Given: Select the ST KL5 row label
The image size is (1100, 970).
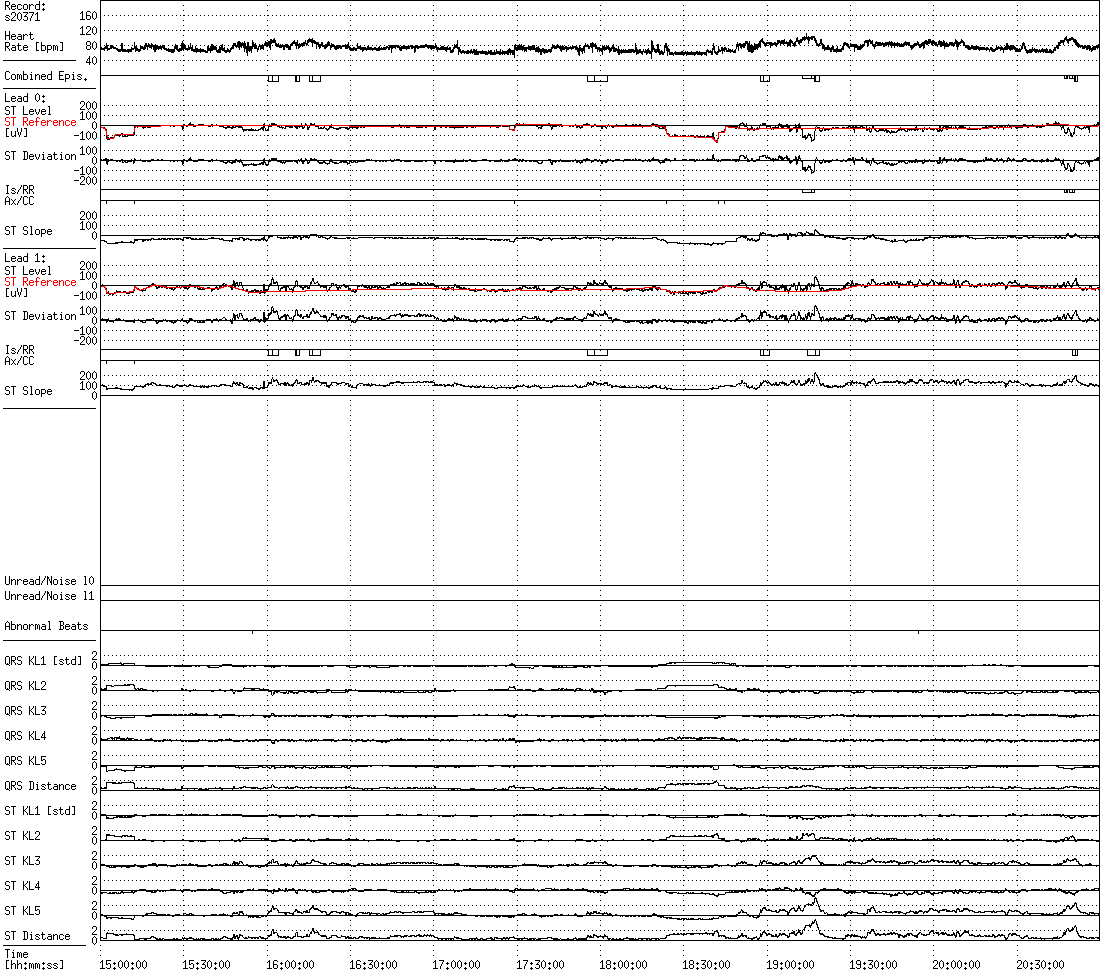Looking at the screenshot, I should tap(23, 911).
